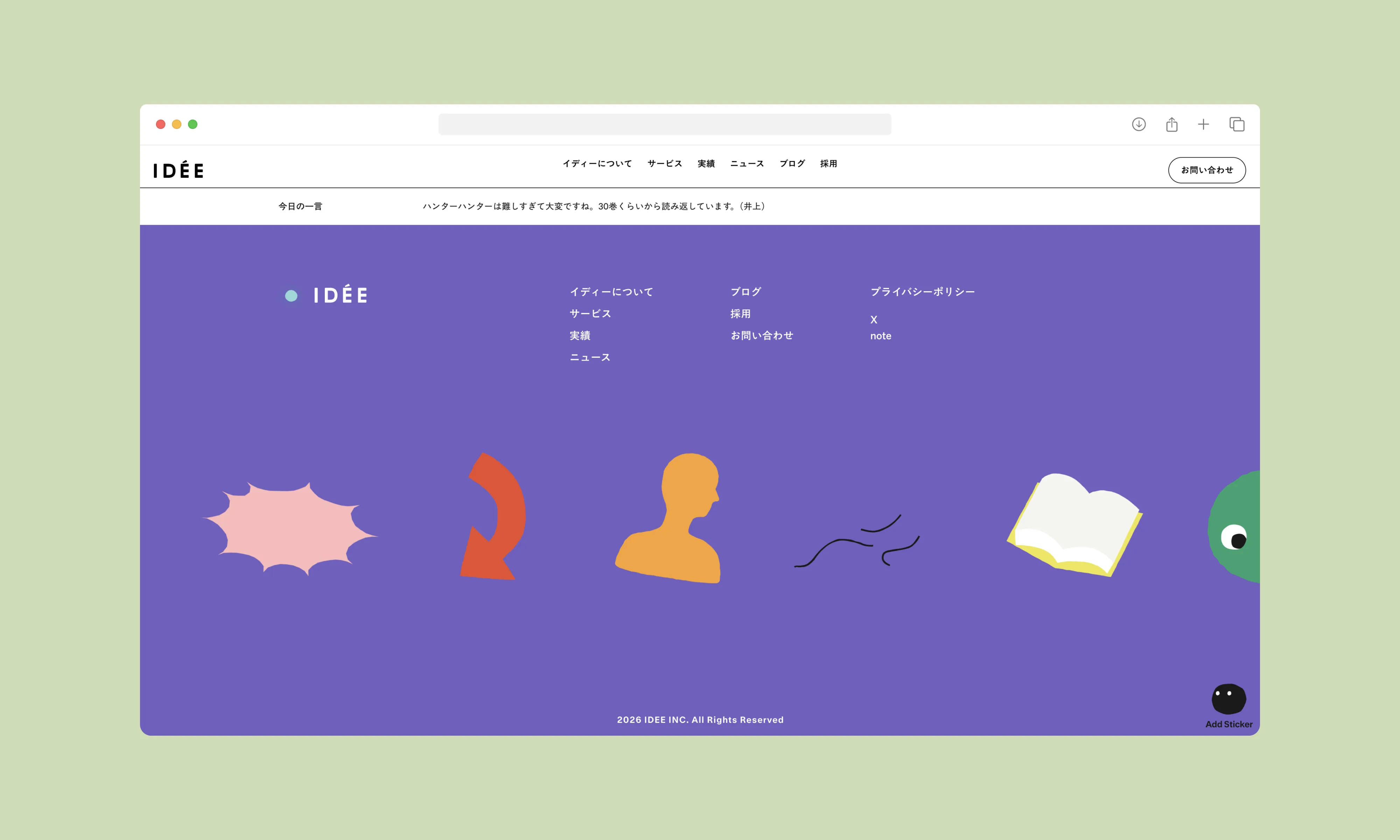Screen dimensions: 1400x840
Task: Open the note social link
Action: point(881,336)
